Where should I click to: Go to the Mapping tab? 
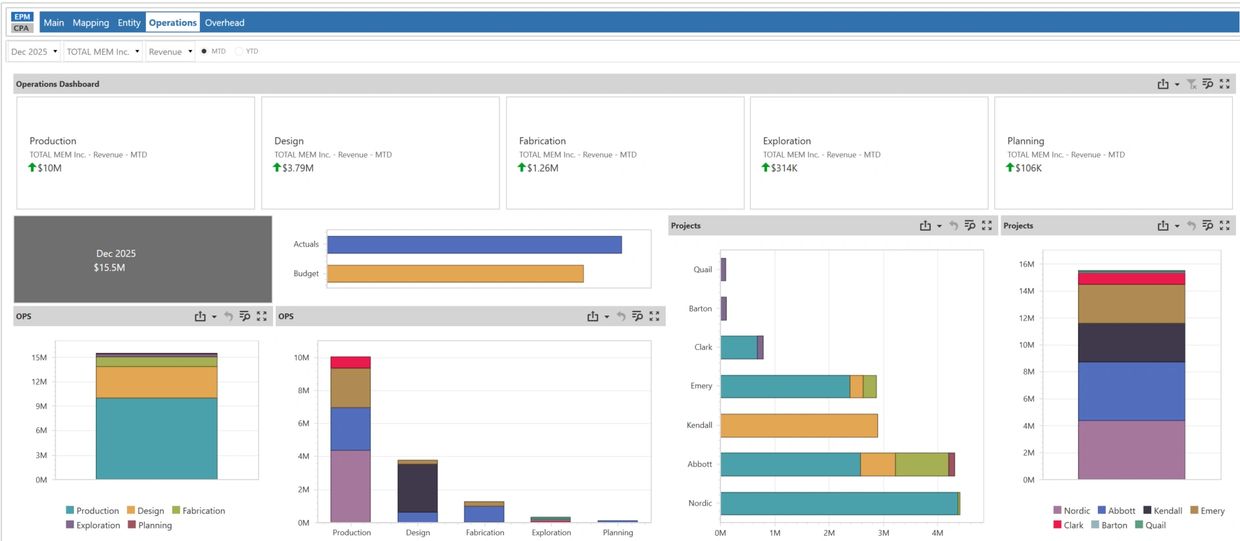[x=91, y=22]
